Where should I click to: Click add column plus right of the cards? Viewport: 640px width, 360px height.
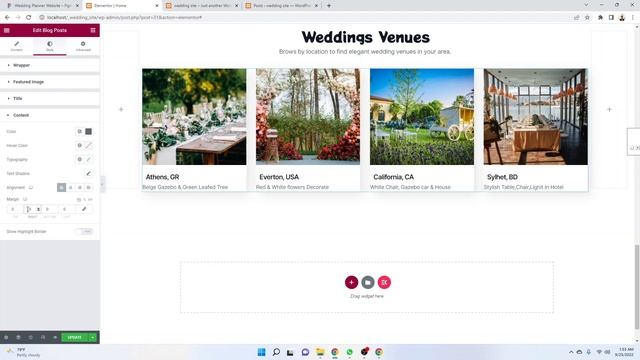609,109
